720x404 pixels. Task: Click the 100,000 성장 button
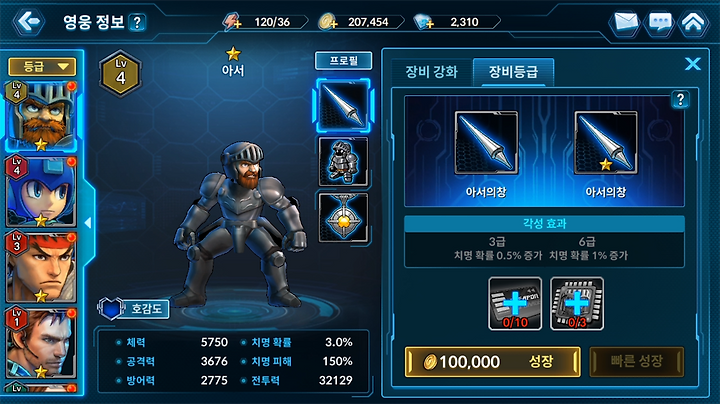[x=492, y=362]
